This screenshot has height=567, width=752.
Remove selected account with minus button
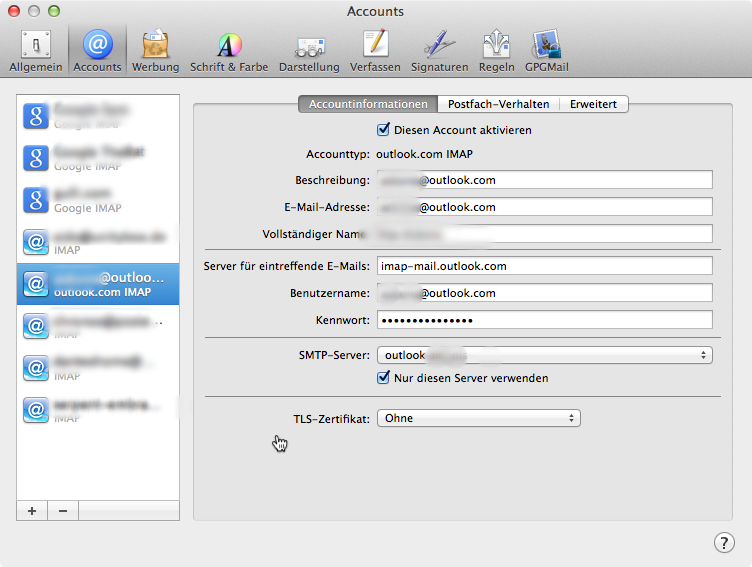(x=63, y=511)
